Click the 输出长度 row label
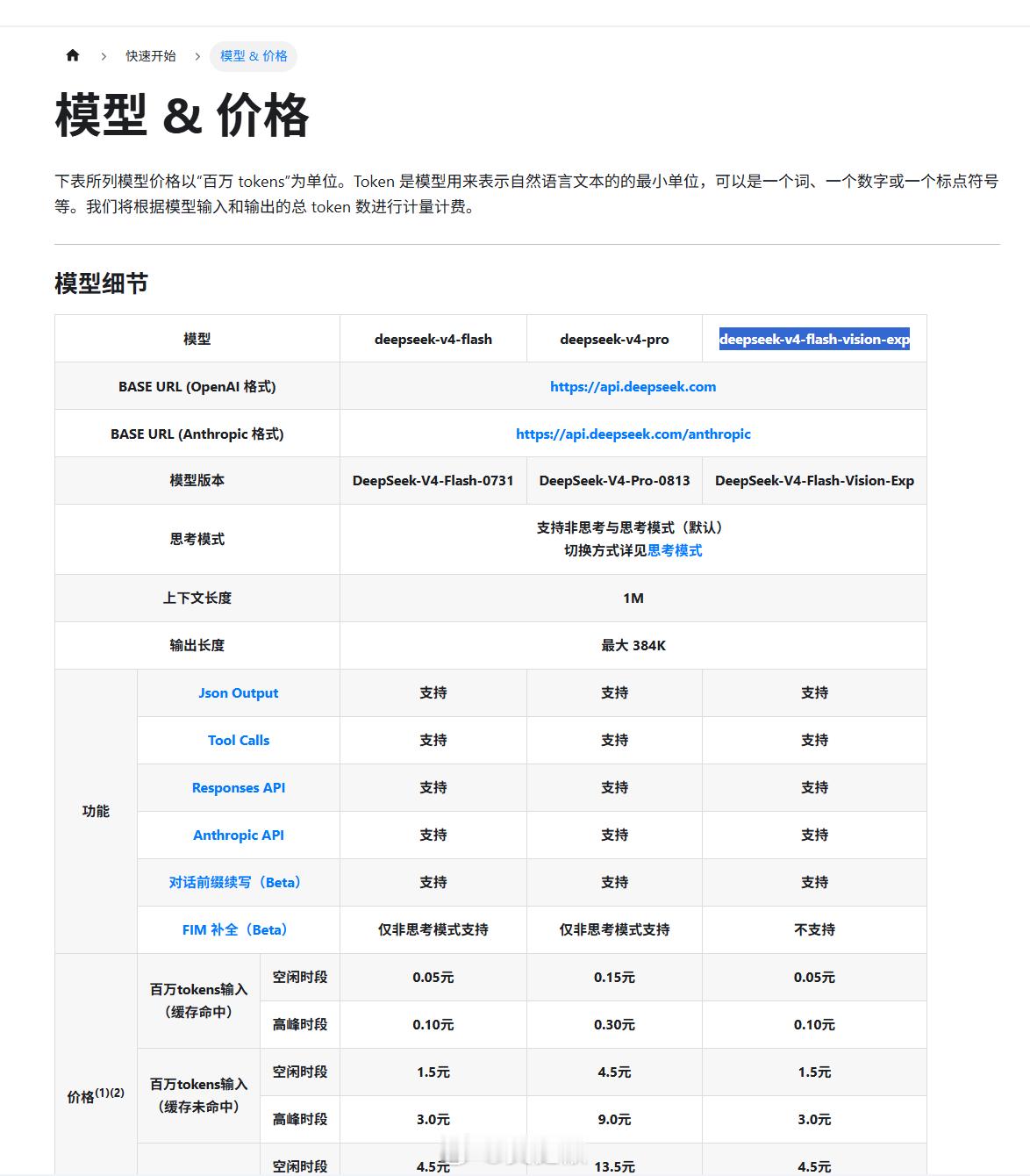 (197, 645)
